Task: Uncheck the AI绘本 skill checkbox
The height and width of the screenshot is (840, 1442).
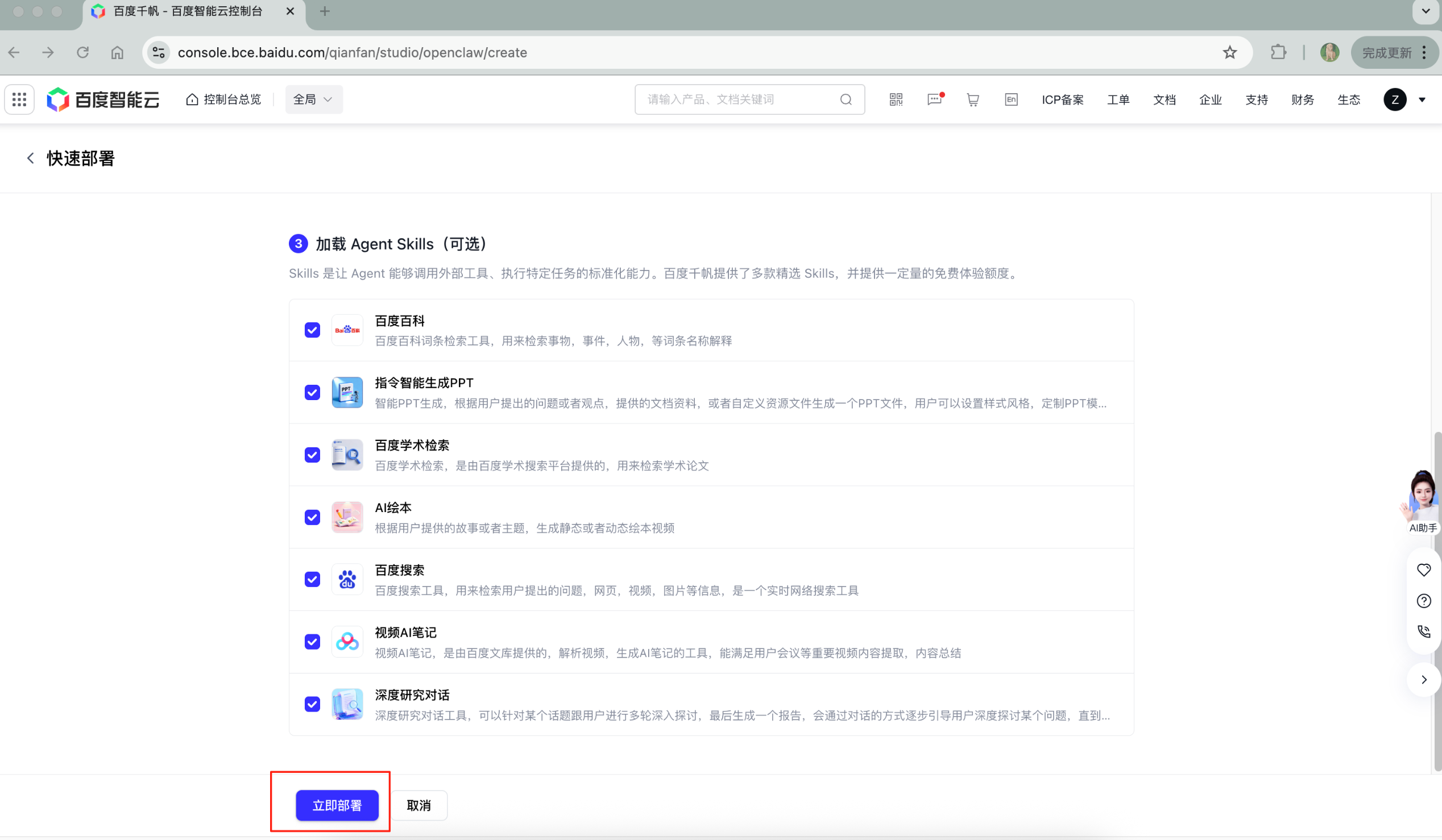Action: click(x=312, y=517)
